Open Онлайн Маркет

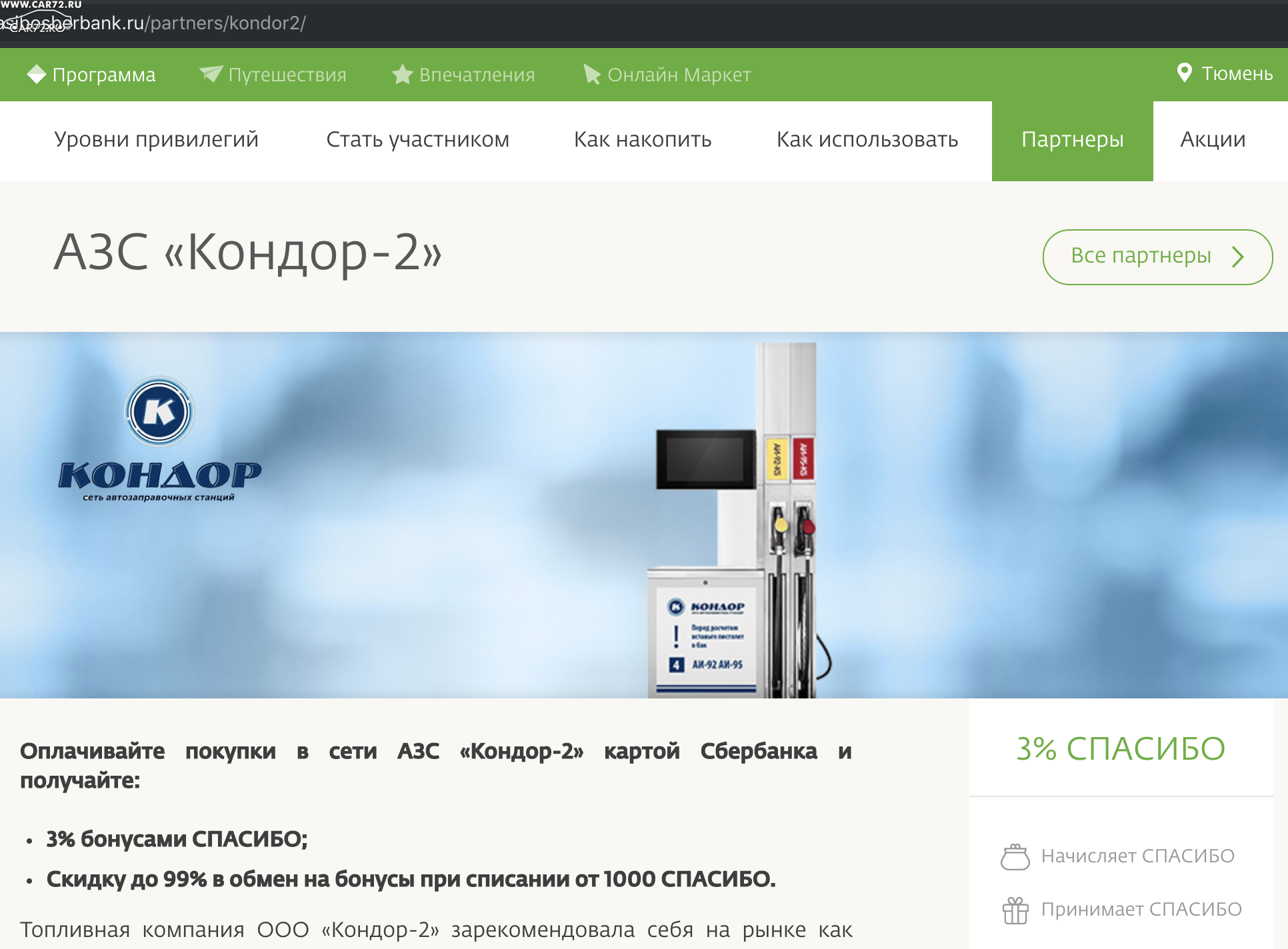tap(667, 74)
